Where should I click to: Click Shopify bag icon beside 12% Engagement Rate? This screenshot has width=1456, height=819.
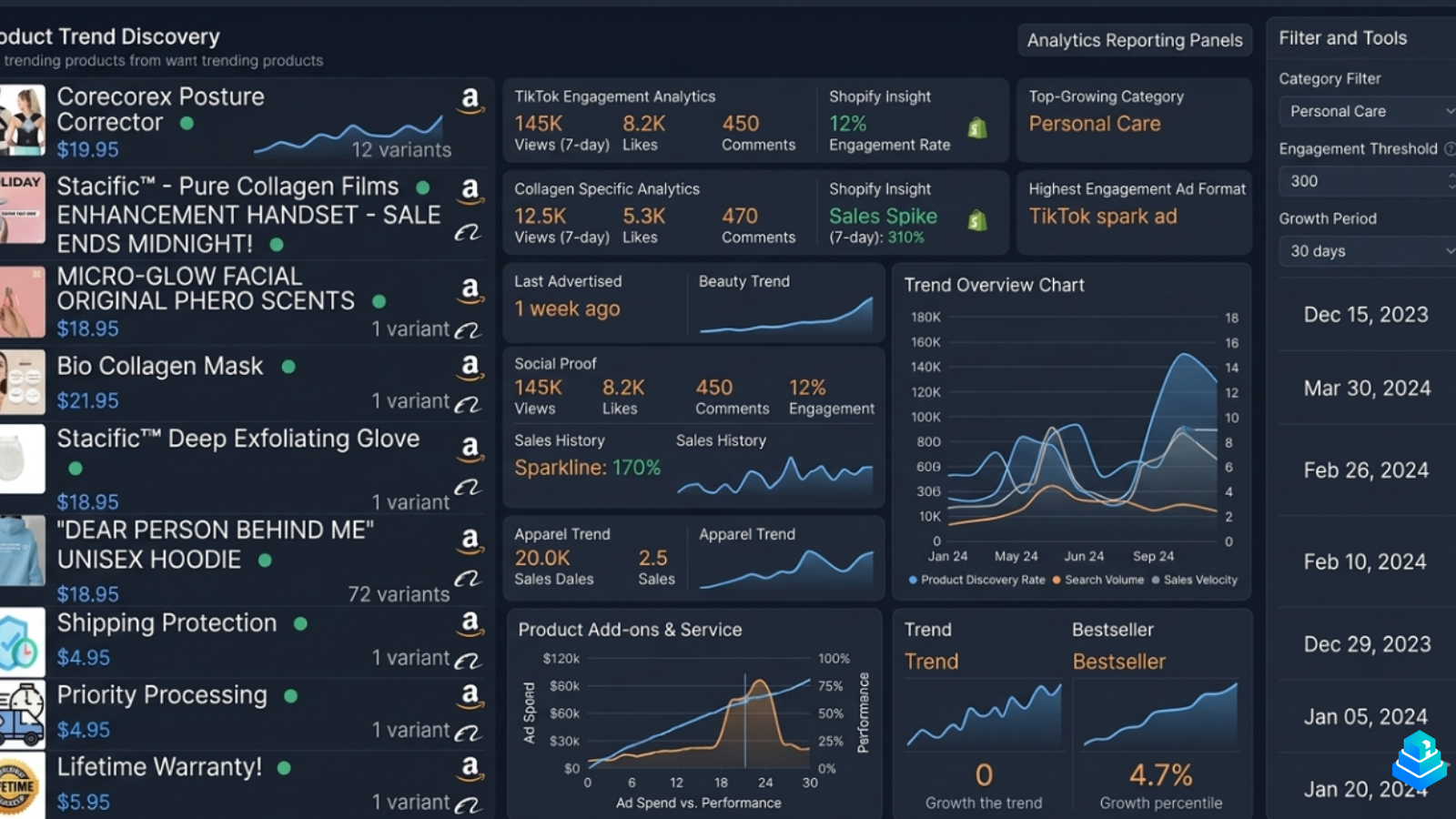tap(977, 127)
